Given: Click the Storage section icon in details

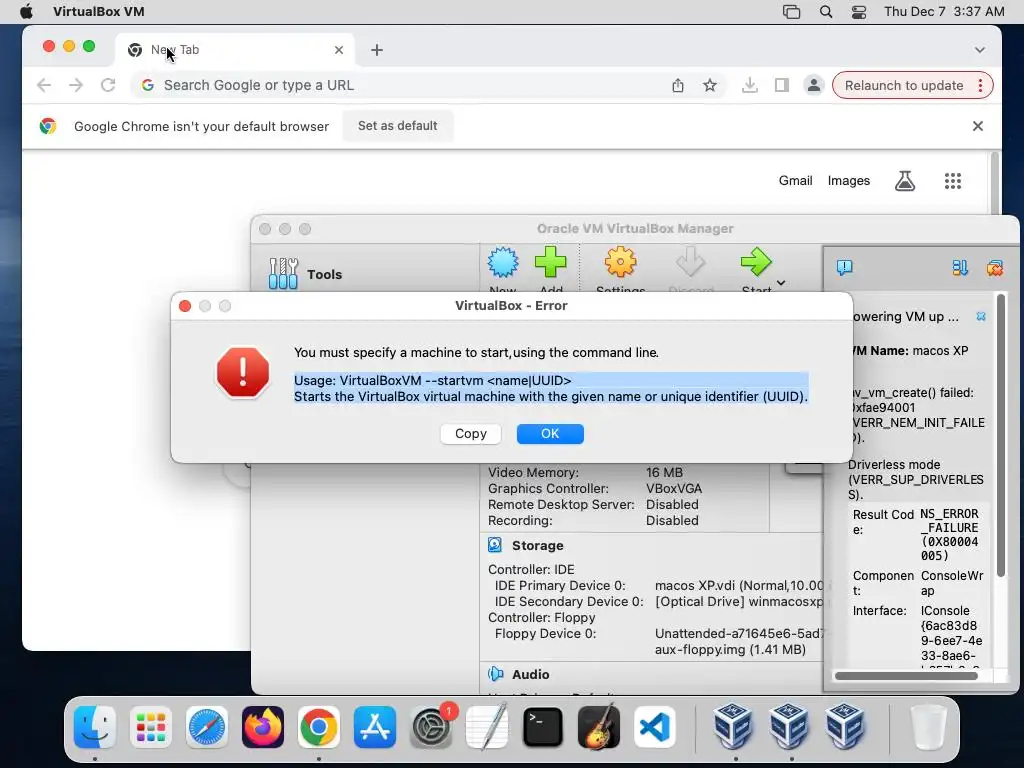Looking at the screenshot, I should [495, 545].
